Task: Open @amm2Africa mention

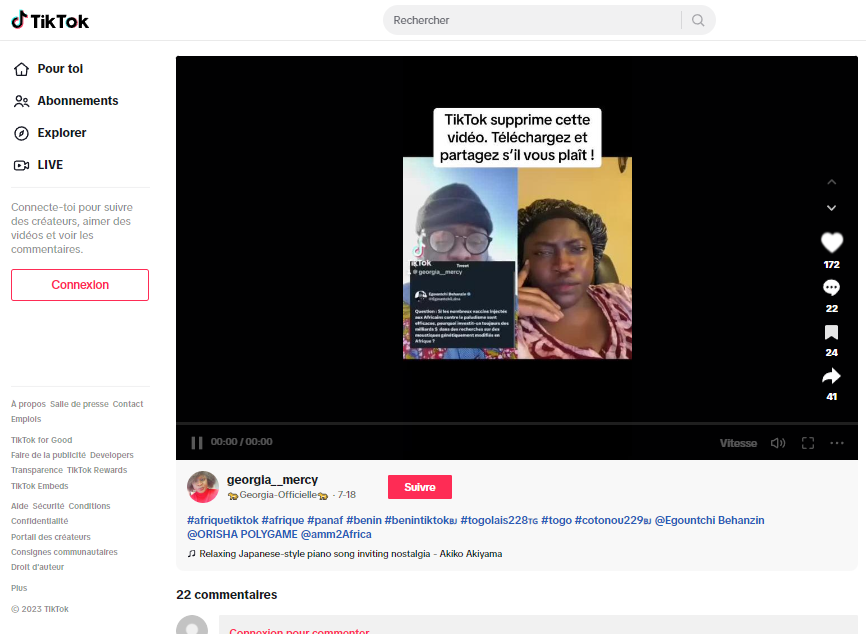Action: pos(336,535)
